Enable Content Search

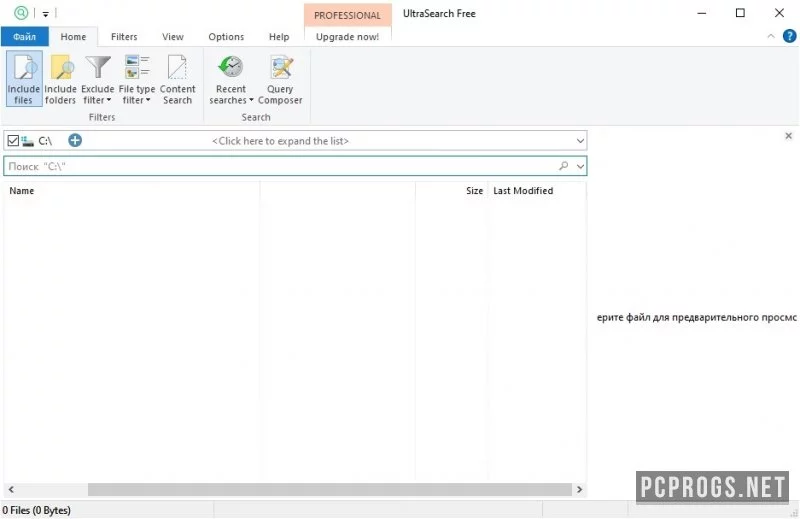pos(178,79)
